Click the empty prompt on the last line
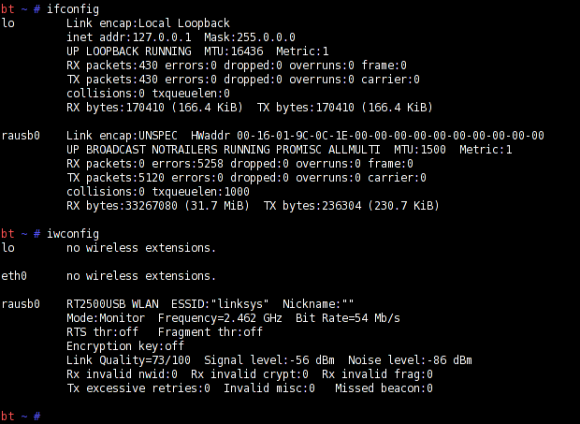 click(21, 416)
